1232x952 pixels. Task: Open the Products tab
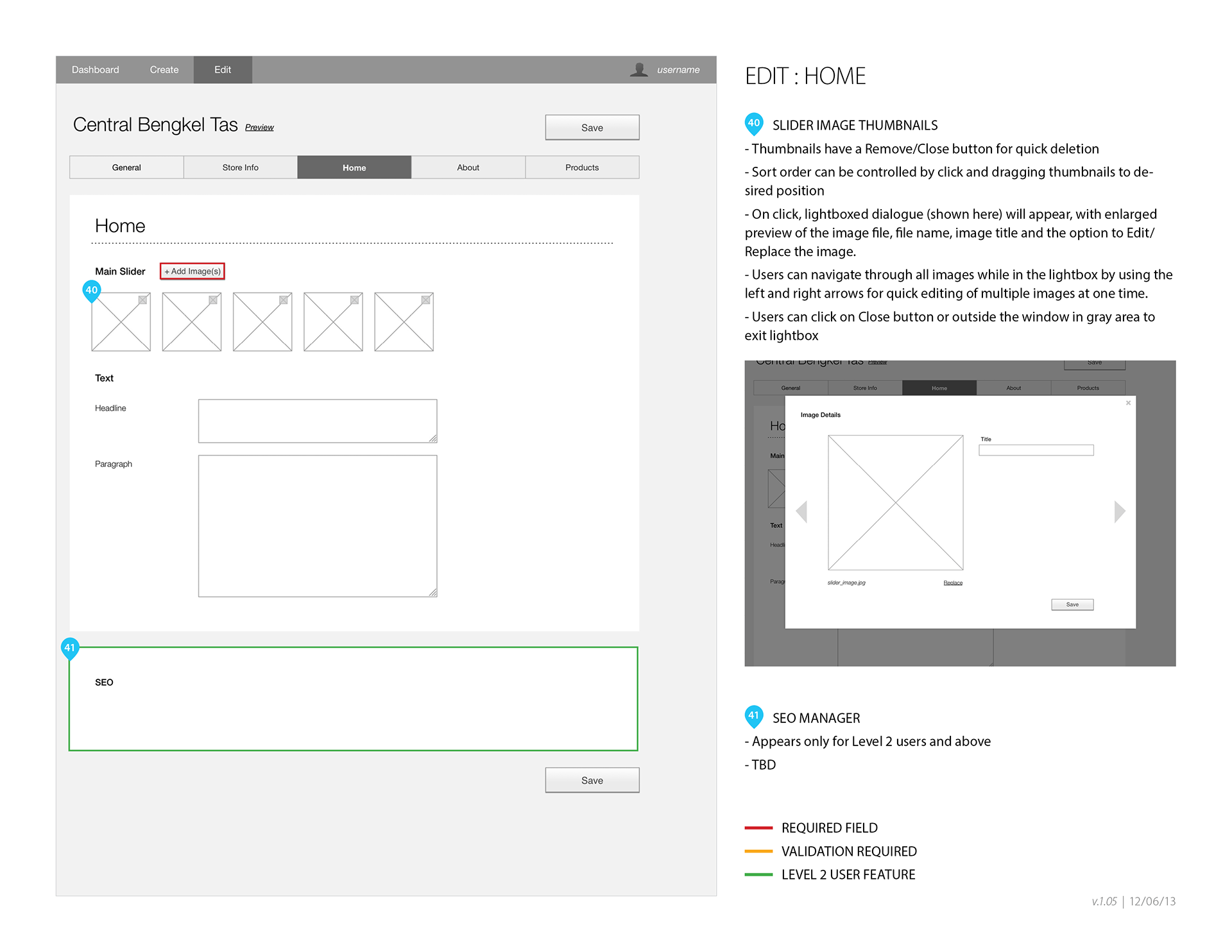click(582, 167)
